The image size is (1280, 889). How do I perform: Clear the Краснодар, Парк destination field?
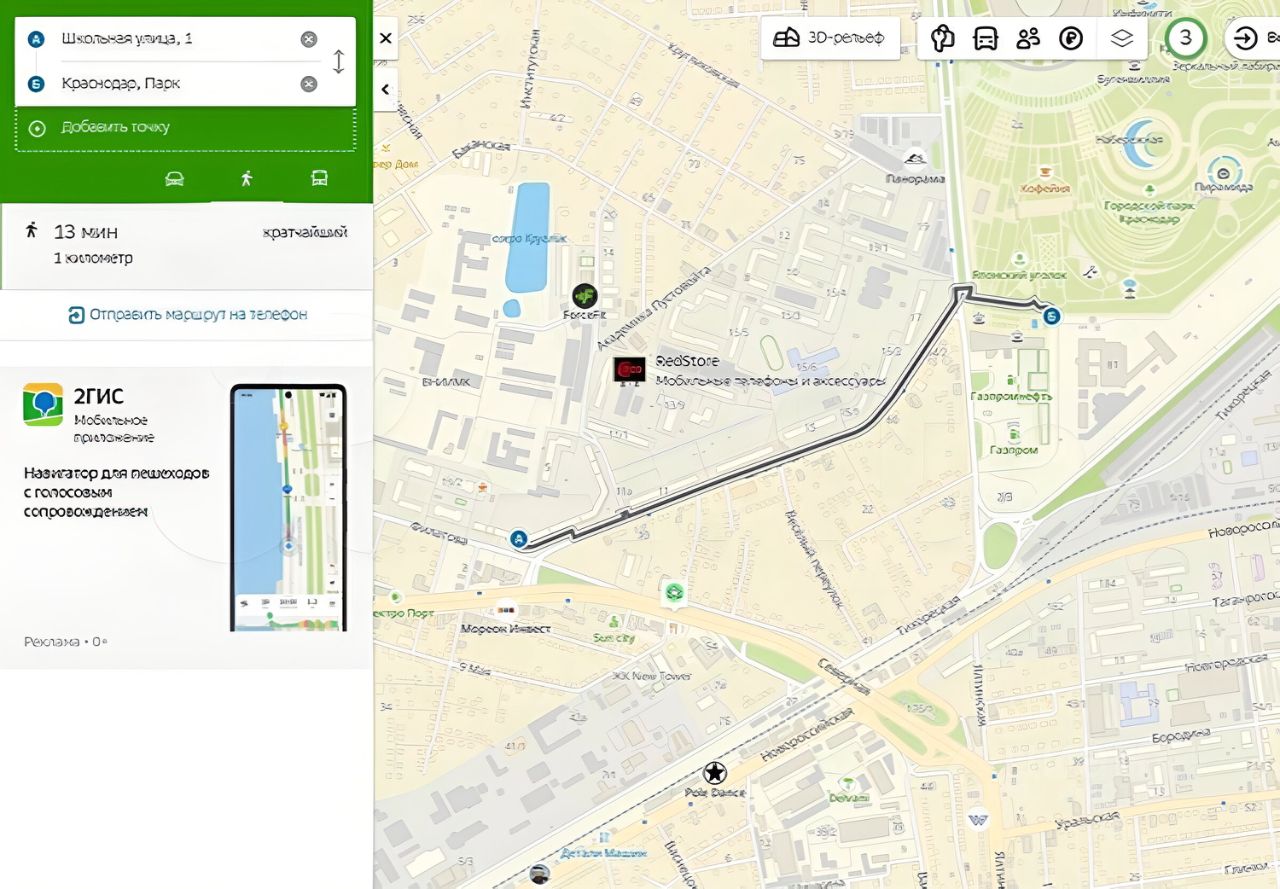click(309, 83)
